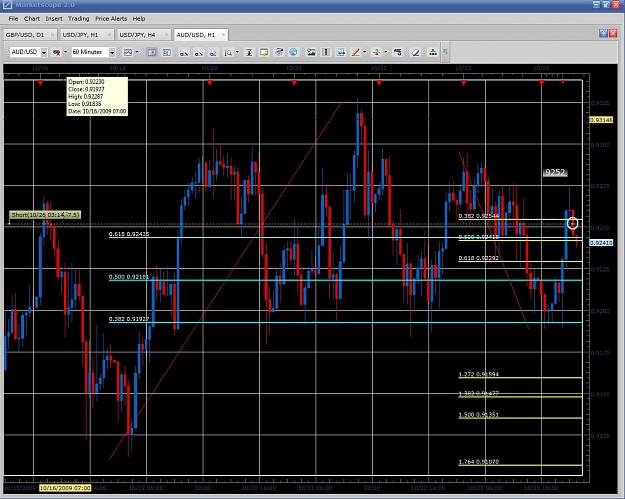Viewport: 625px width, 499px height.
Task: Select the eraser remove tool
Action: click(415, 52)
